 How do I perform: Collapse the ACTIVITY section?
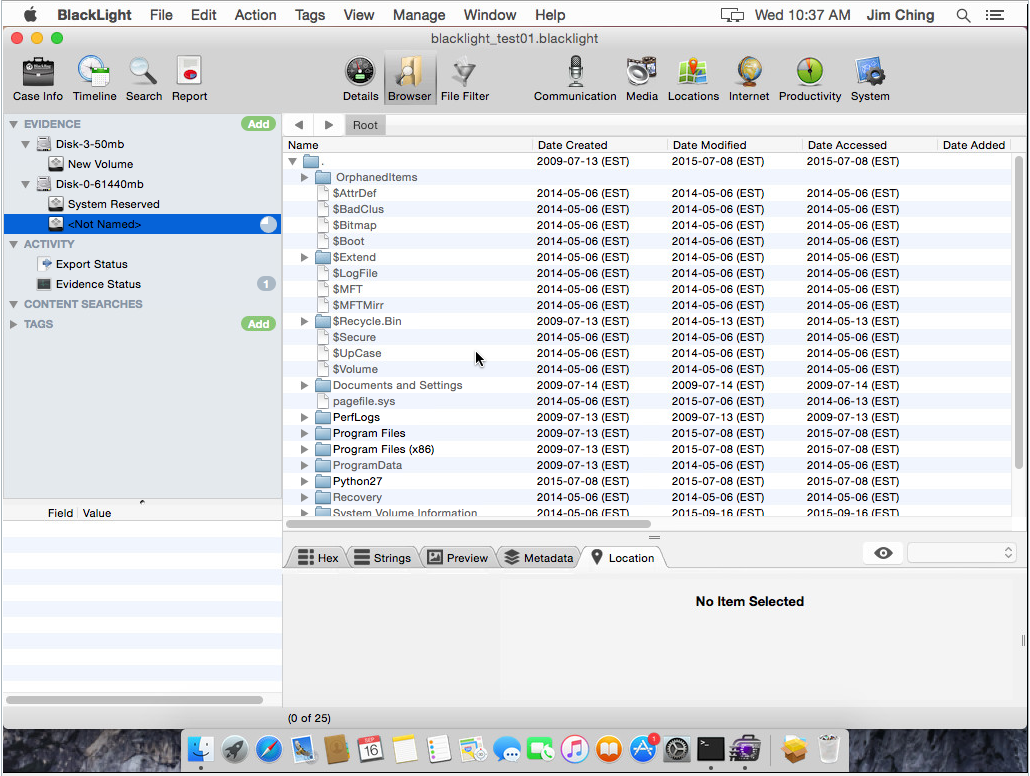coord(13,244)
